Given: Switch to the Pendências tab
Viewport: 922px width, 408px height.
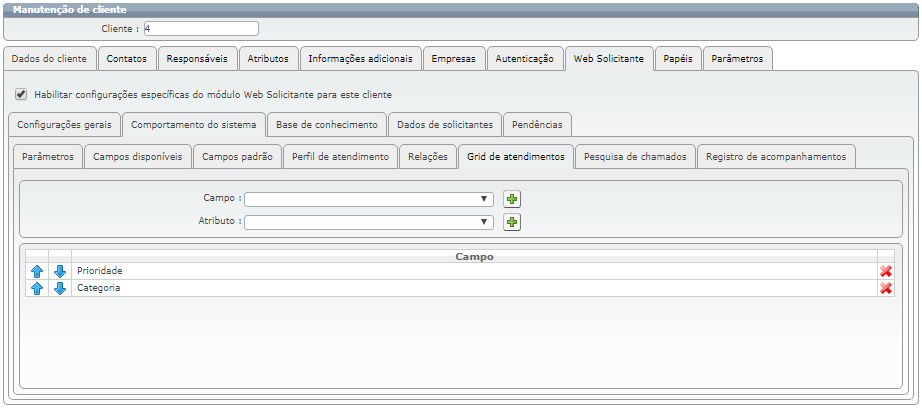Looking at the screenshot, I should point(537,125).
